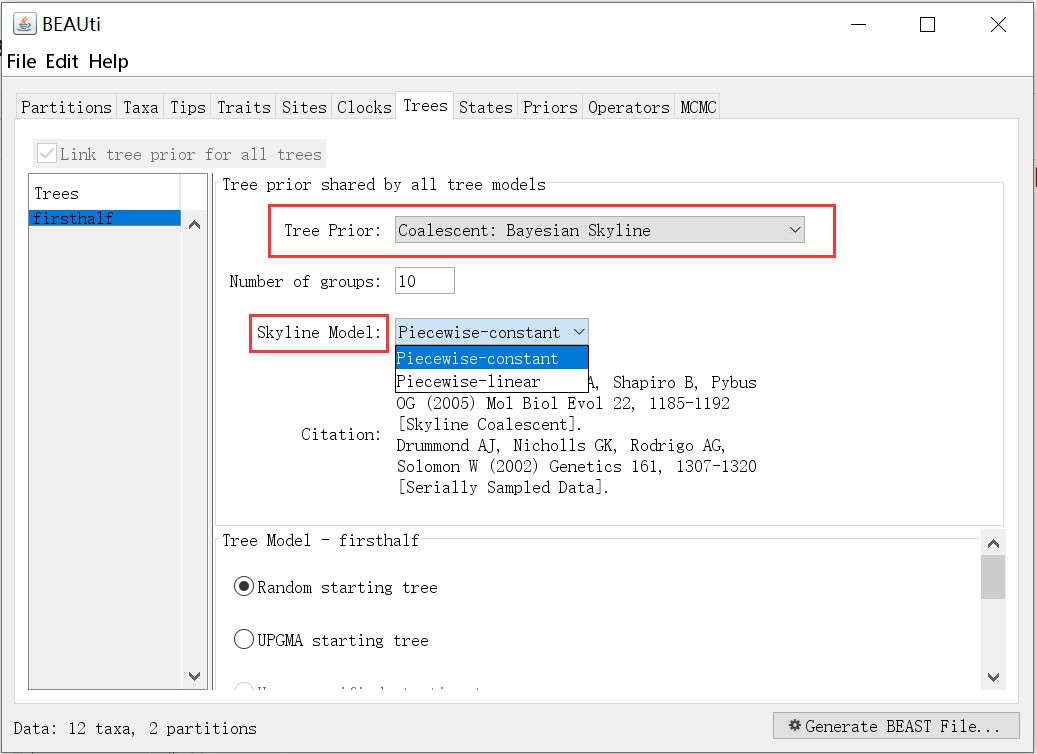Minimize the BEAUti window
The height and width of the screenshot is (754, 1037).
(858, 24)
